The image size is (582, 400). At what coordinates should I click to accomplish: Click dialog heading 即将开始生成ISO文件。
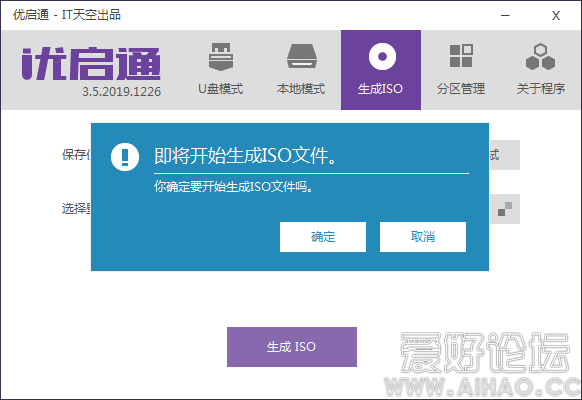tap(245, 156)
